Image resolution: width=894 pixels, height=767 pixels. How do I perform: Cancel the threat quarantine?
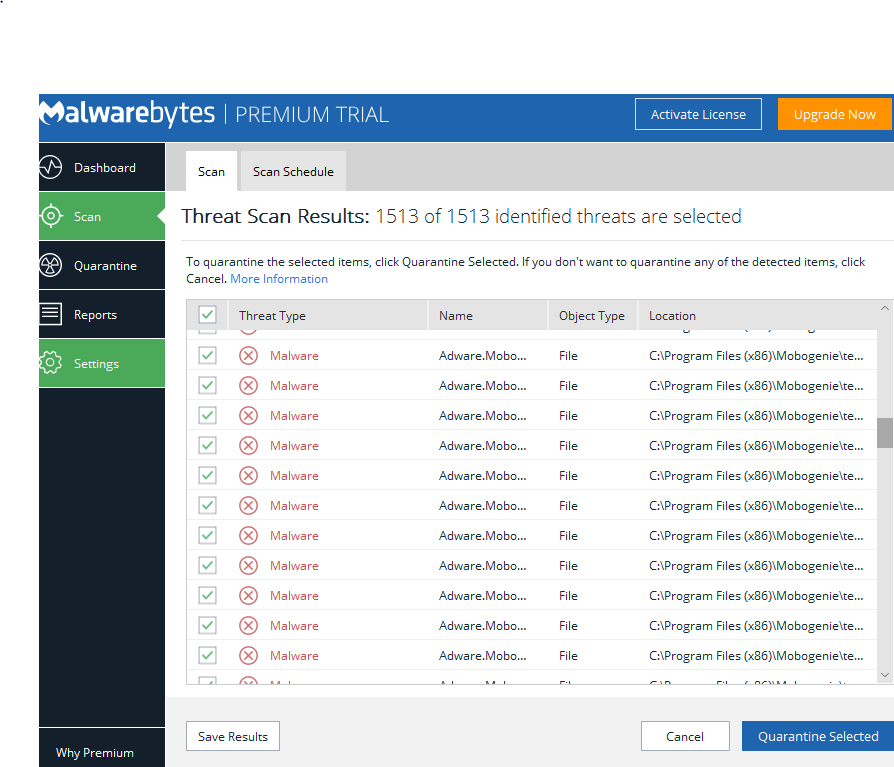(685, 736)
